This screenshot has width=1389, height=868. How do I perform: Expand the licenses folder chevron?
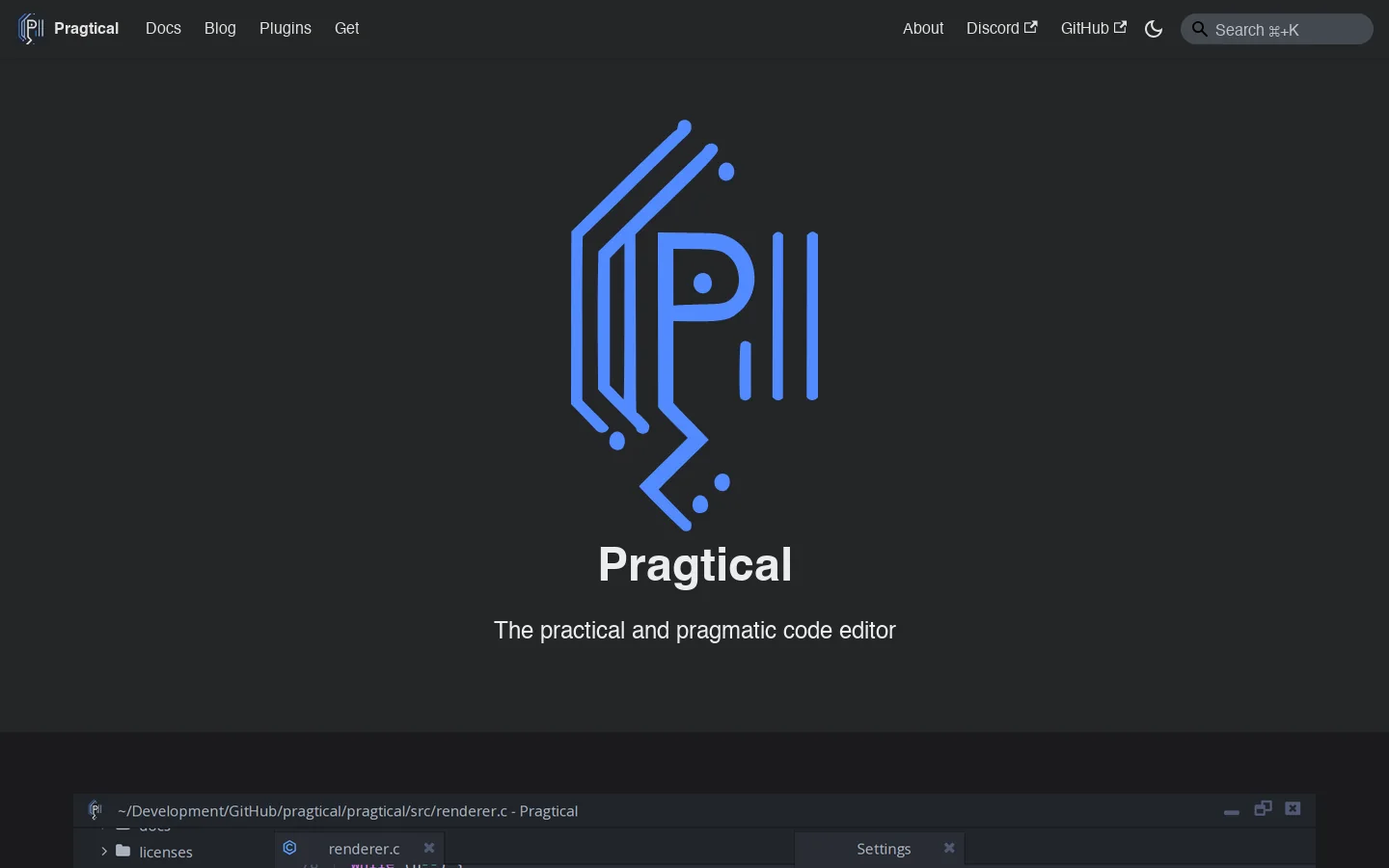[104, 852]
